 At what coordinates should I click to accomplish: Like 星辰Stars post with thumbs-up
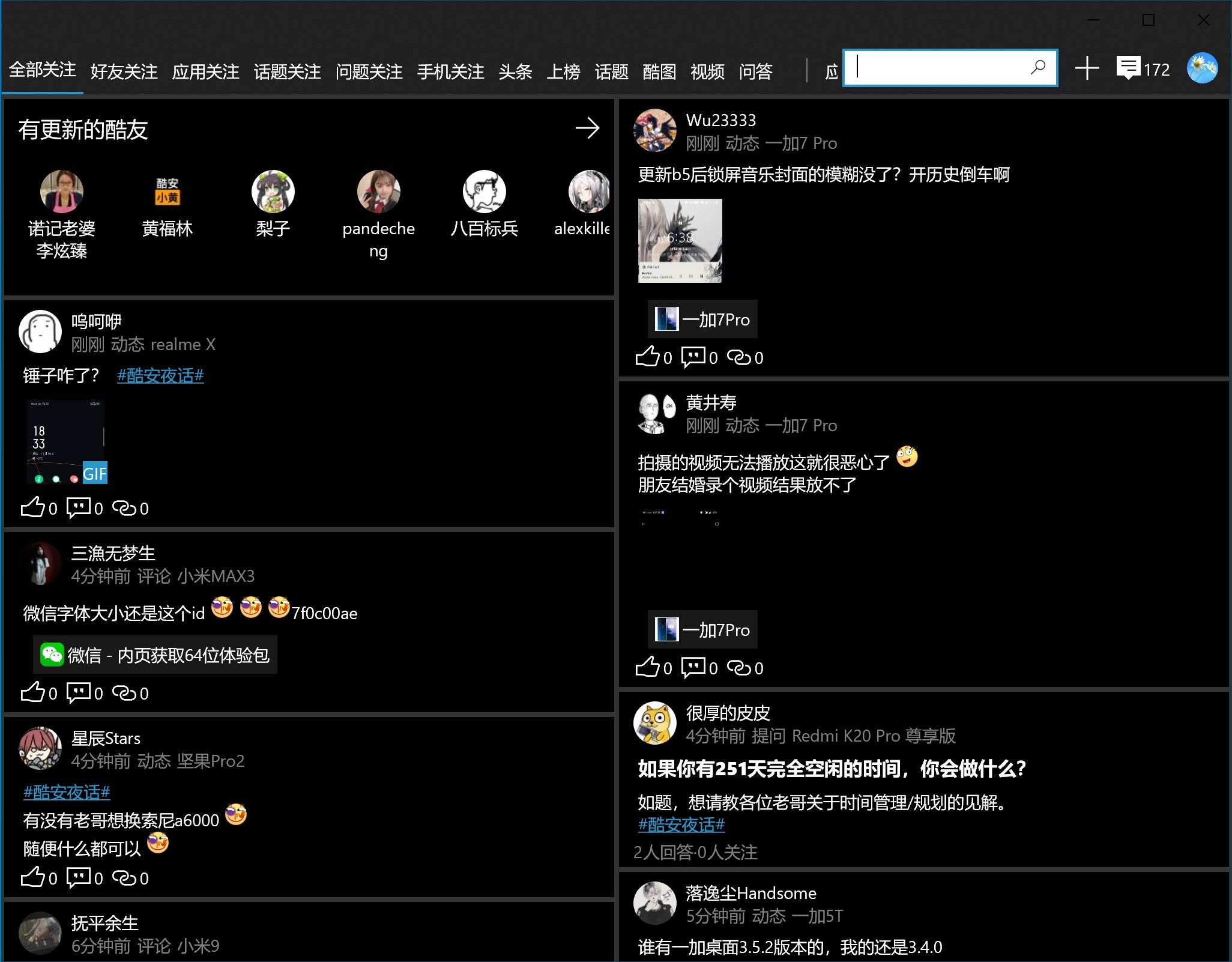33,878
